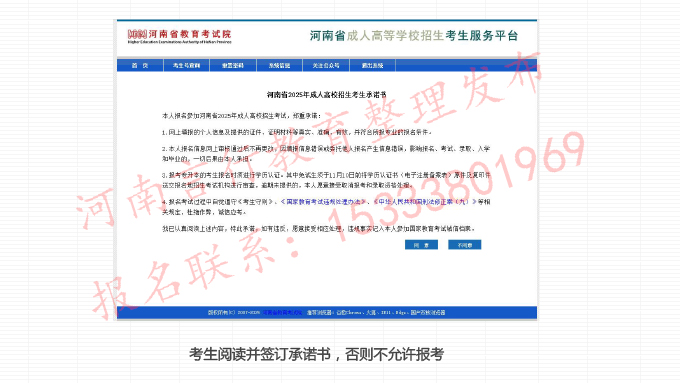
Task: Open the 《国家教育考试违规处理办法》 link
Action: [324, 202]
